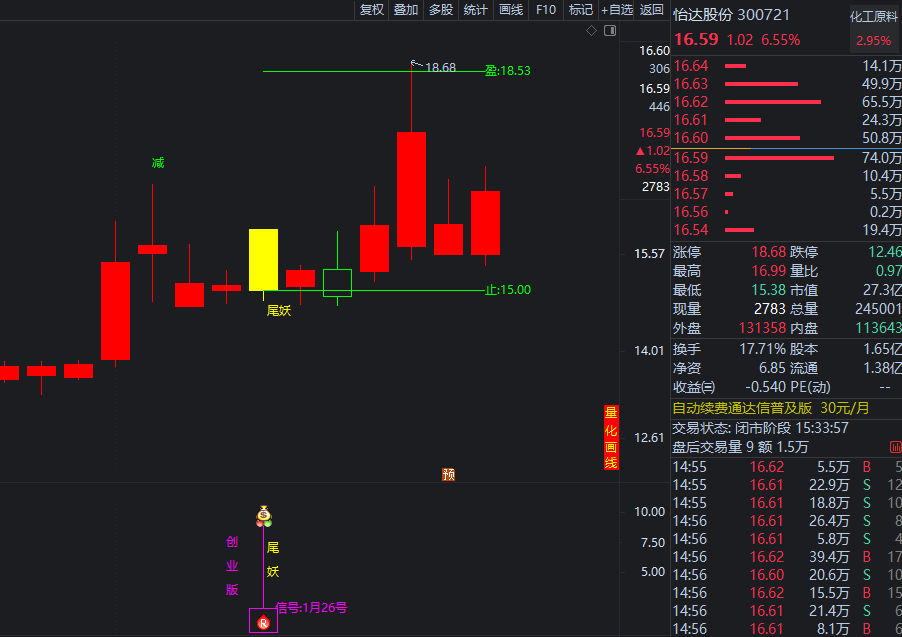
Task: Open F10 company information
Action: tap(545, 10)
